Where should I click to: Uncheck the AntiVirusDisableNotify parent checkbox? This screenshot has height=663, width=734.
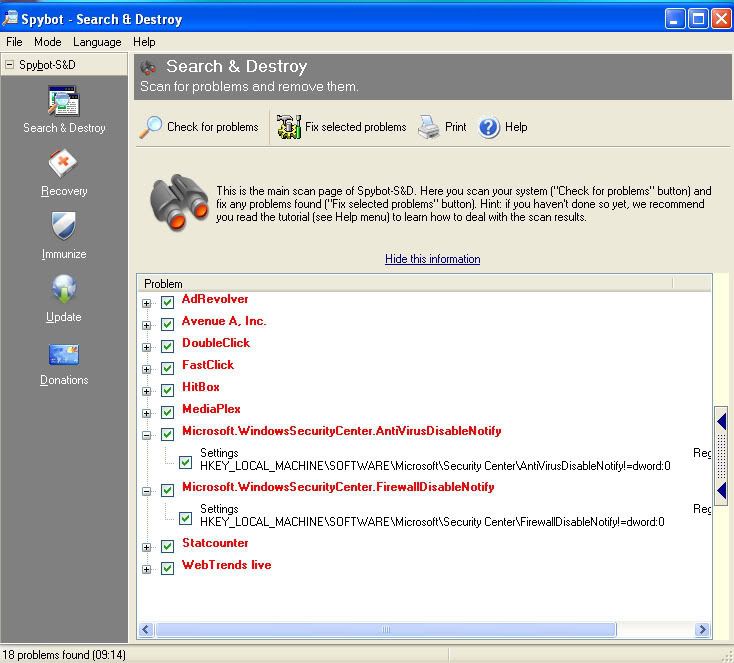click(x=167, y=435)
